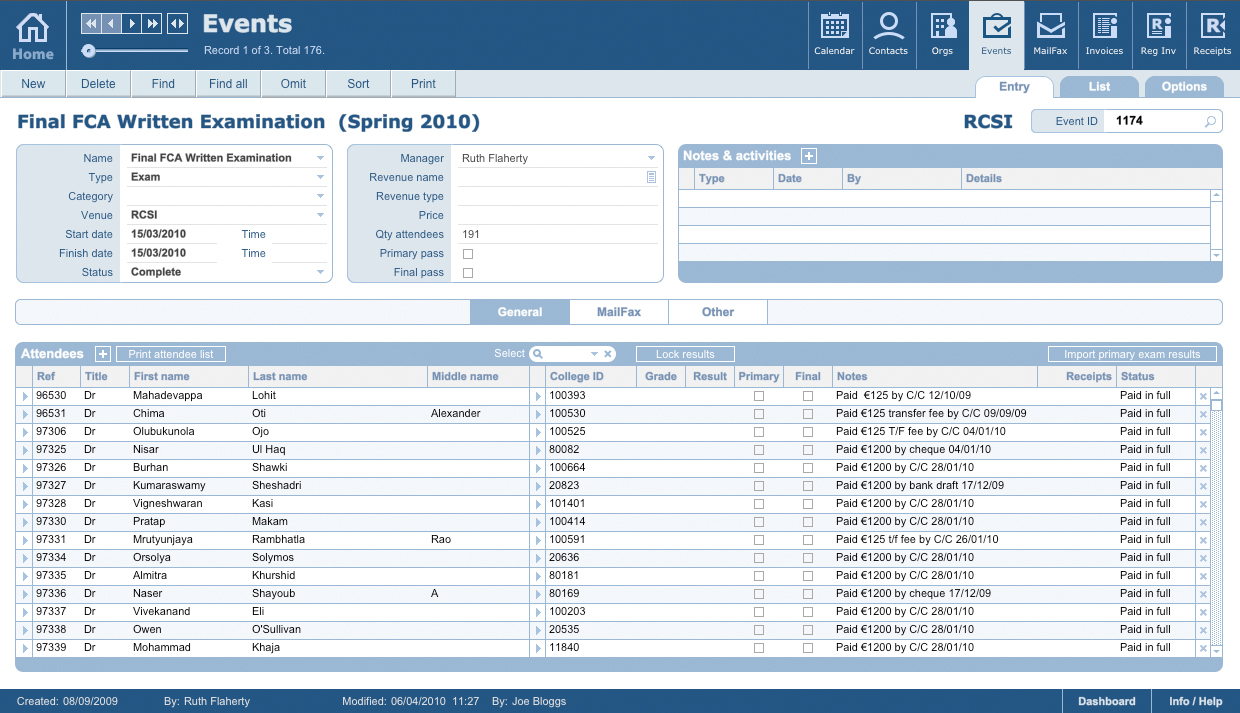Clear the attendee Select search box
The width and height of the screenshot is (1240, 713).
(607, 354)
